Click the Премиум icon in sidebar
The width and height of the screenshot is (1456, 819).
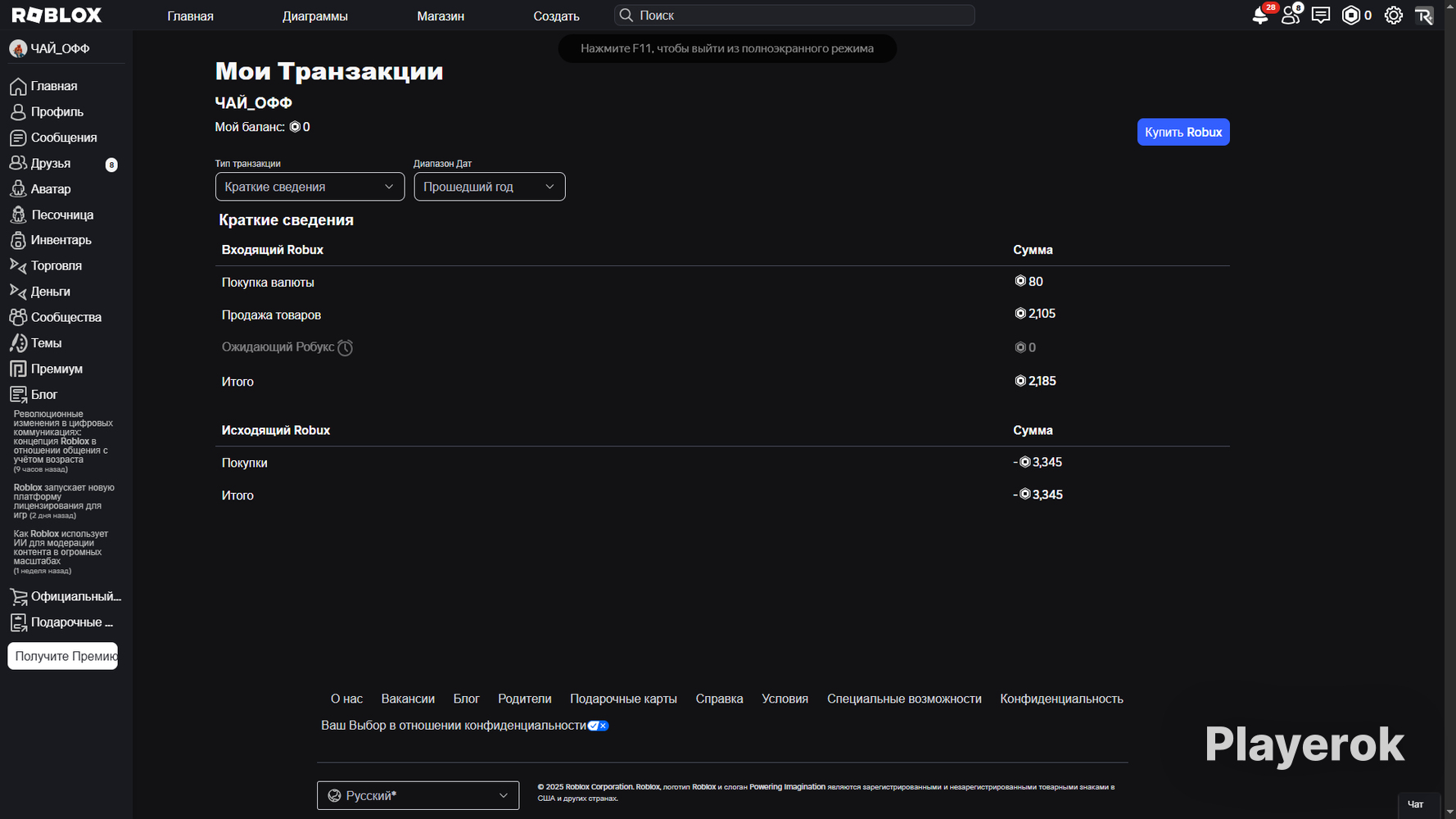18,369
